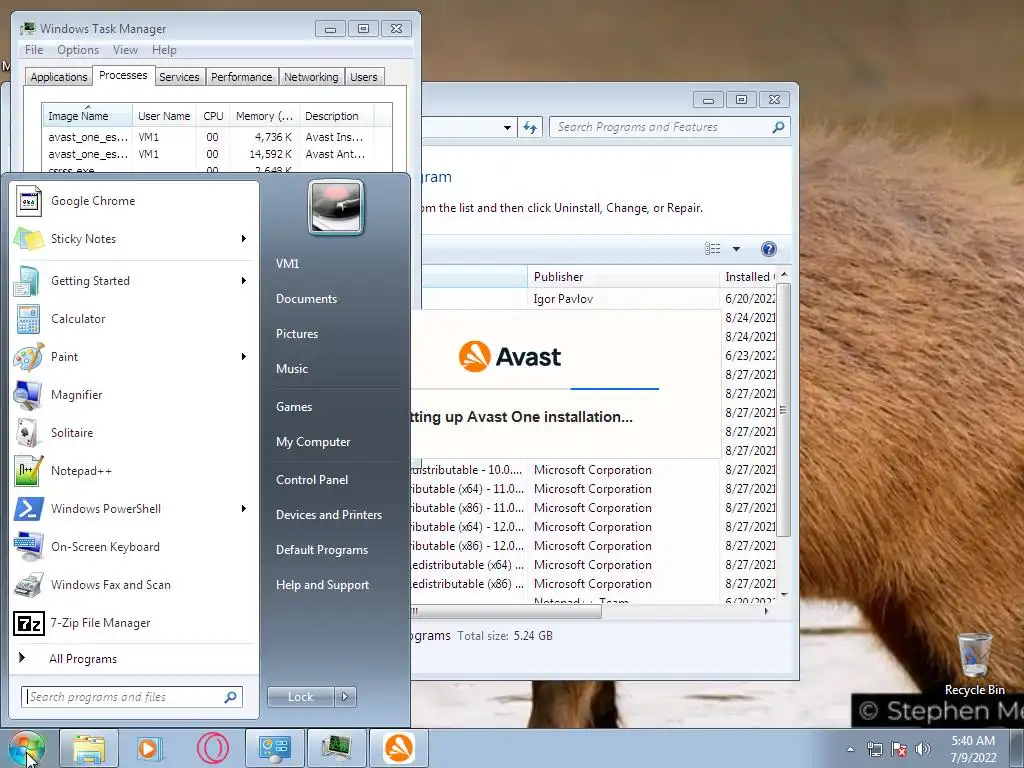Open Windows Media Player taskbar icon

[150, 748]
